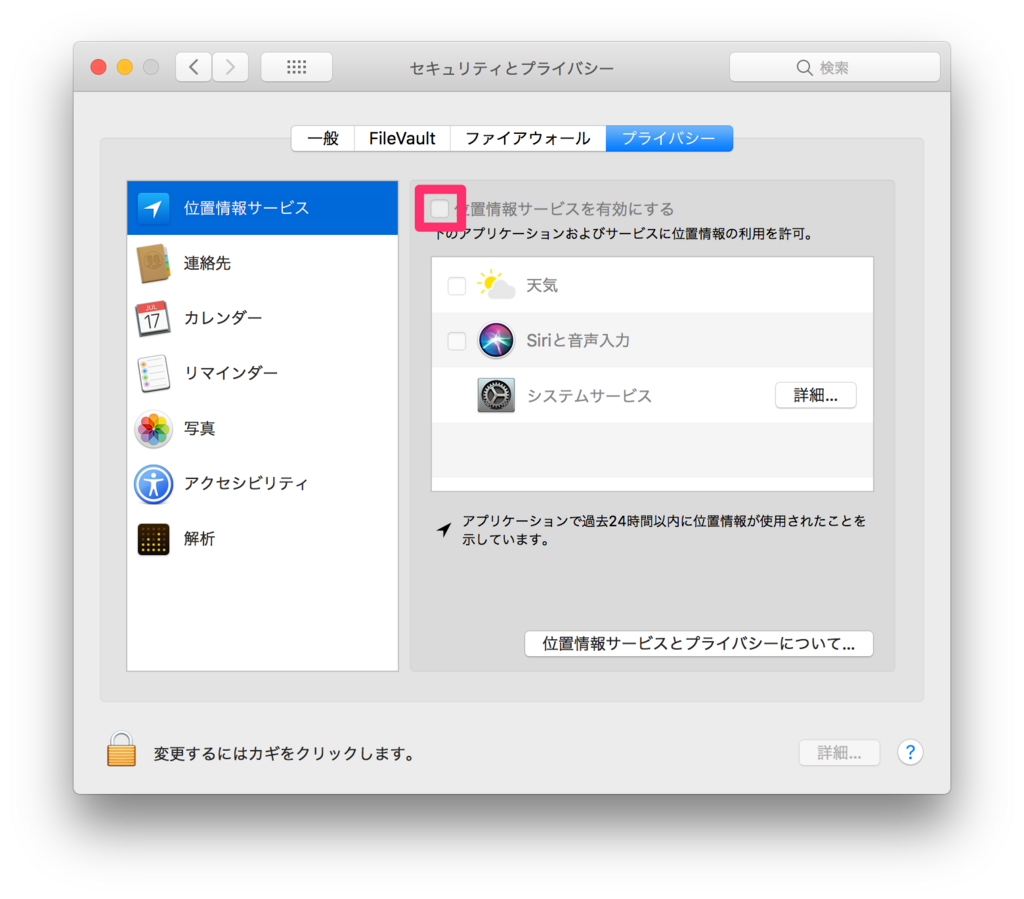Open the Show All preferences grid

click(296, 67)
